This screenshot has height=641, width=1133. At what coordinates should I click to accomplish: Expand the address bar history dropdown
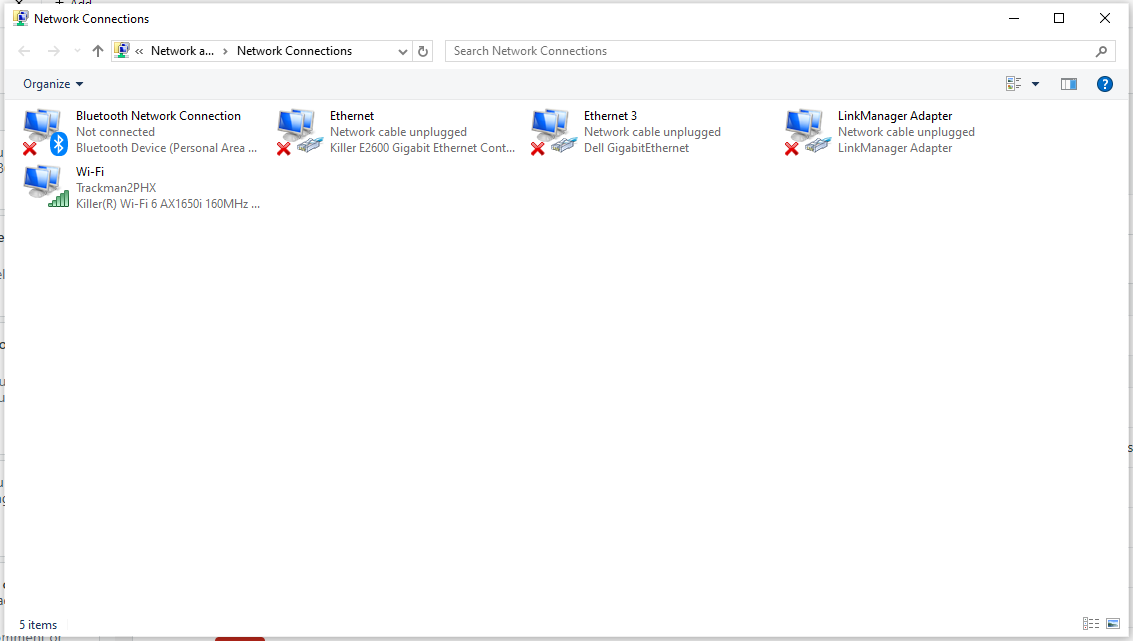click(402, 50)
